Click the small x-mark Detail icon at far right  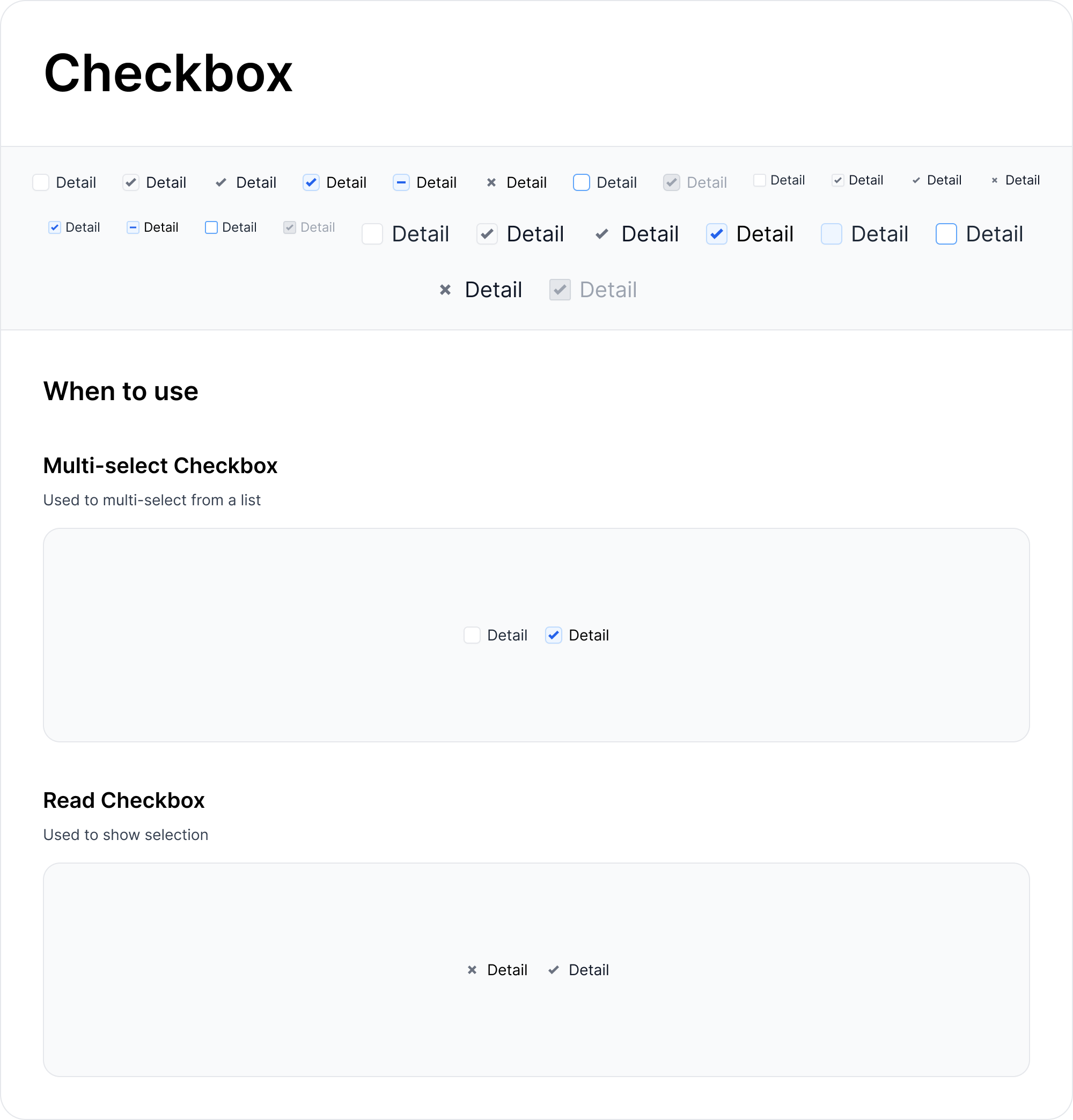[x=995, y=180]
